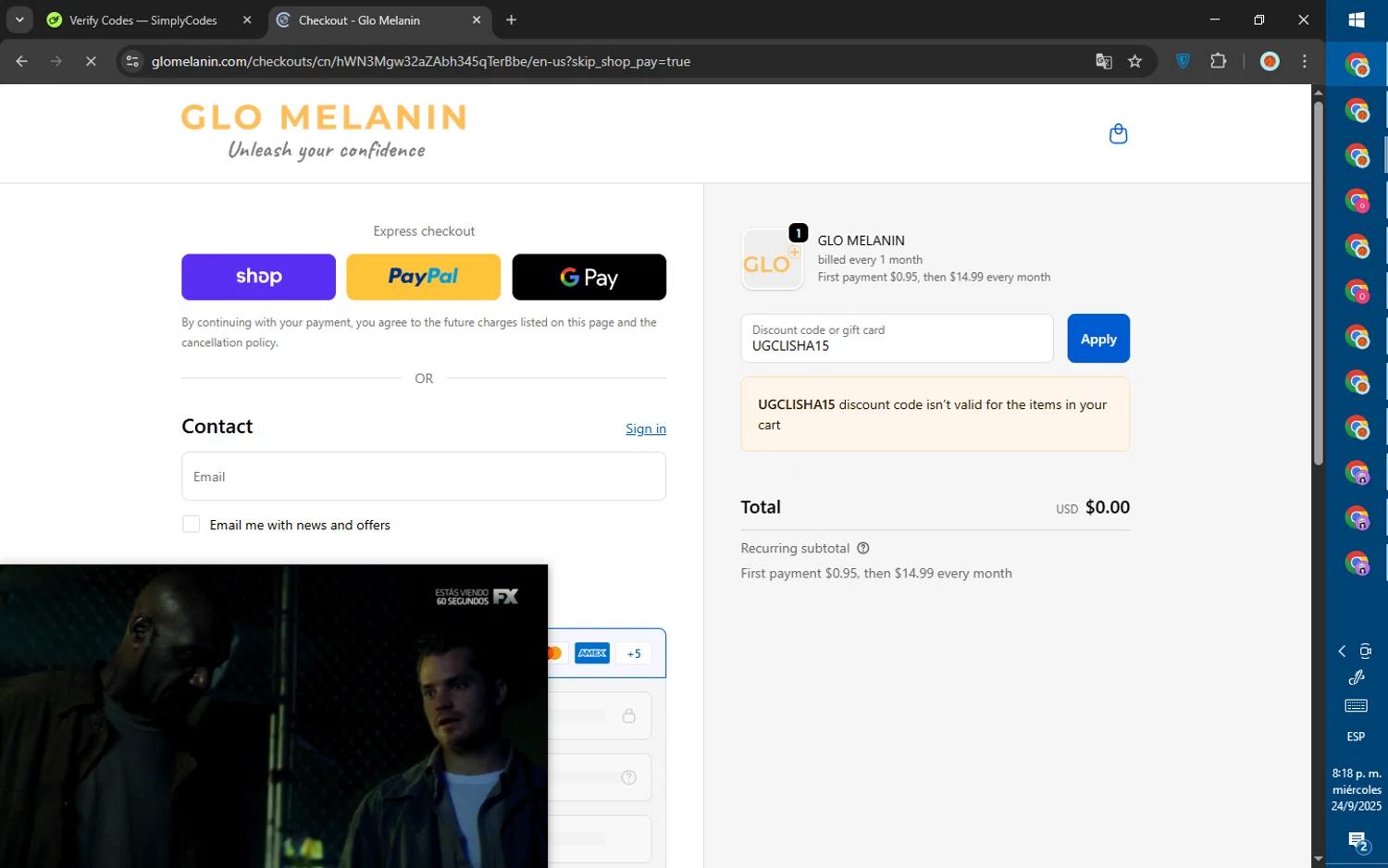Screen dimensions: 1388x868
Task: Edit the Discount code or gift card field
Action: point(897,339)
